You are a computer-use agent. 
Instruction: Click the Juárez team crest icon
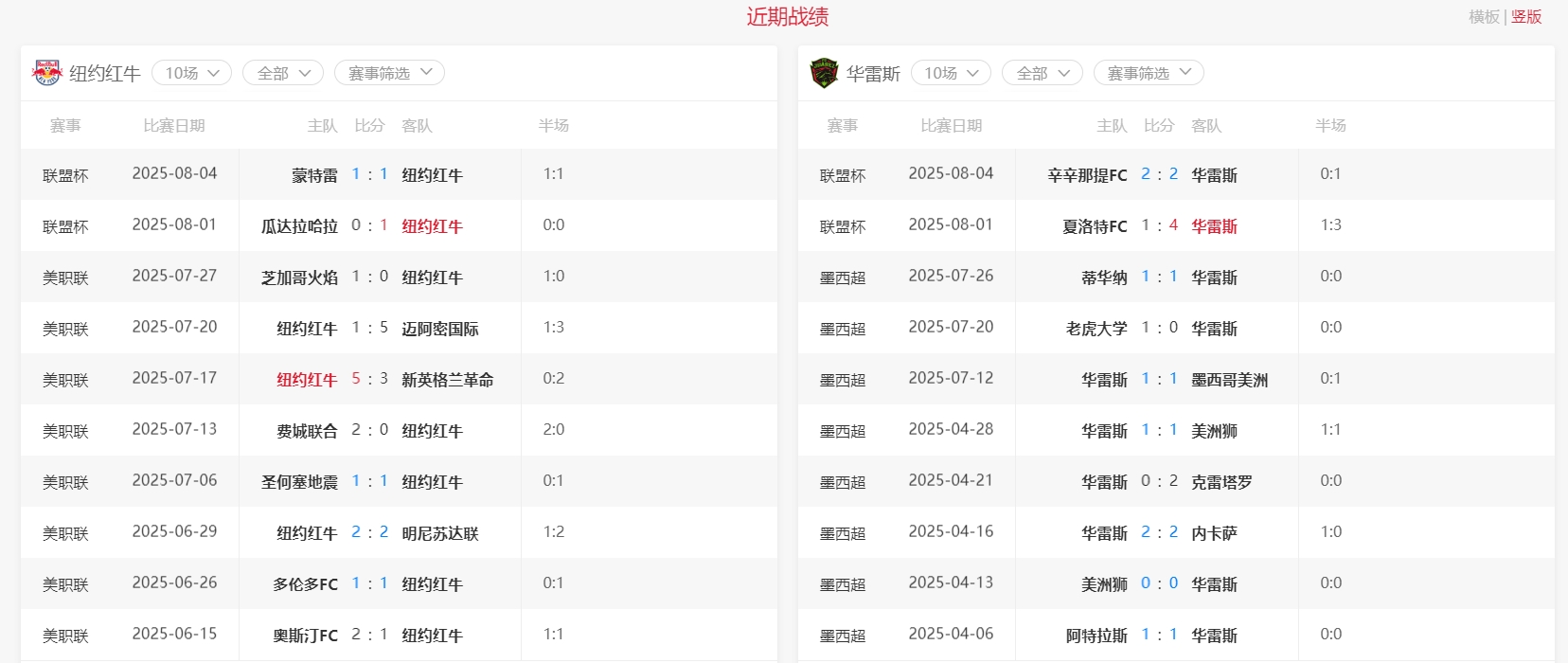[824, 73]
